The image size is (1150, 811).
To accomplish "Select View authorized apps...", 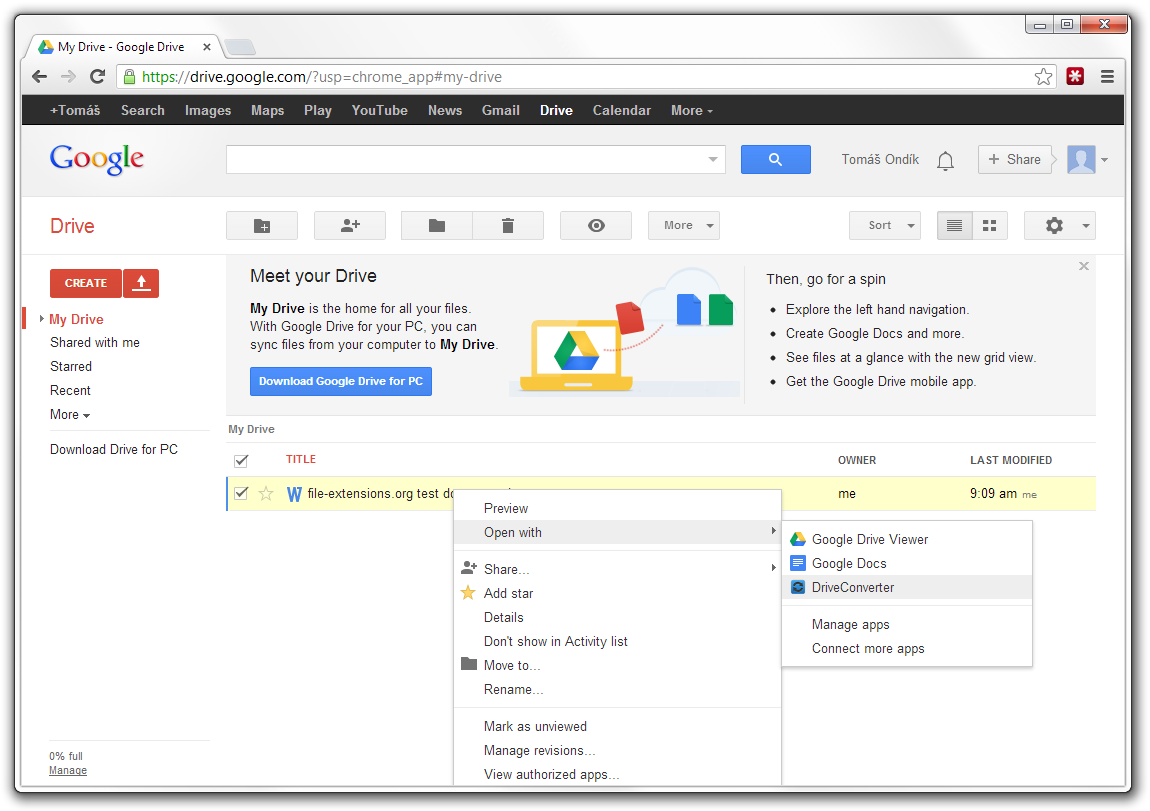I will [x=618, y=774].
